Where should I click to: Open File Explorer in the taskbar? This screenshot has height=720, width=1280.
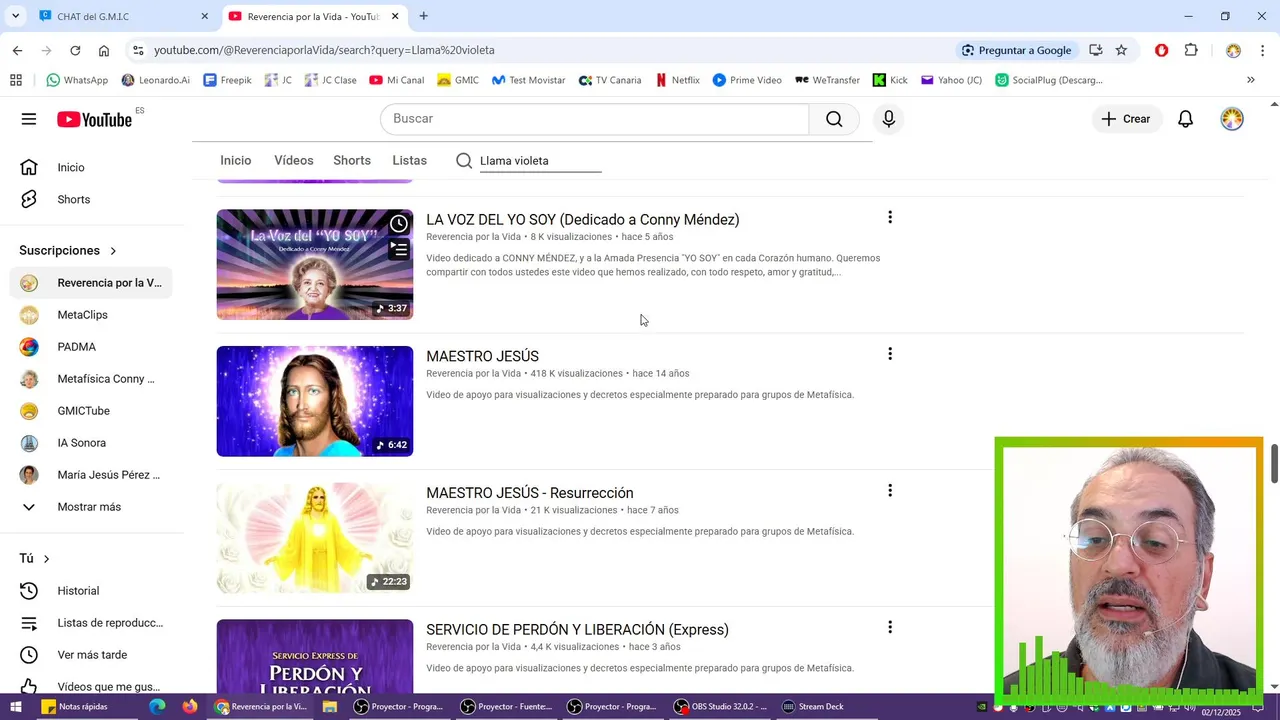[330, 707]
